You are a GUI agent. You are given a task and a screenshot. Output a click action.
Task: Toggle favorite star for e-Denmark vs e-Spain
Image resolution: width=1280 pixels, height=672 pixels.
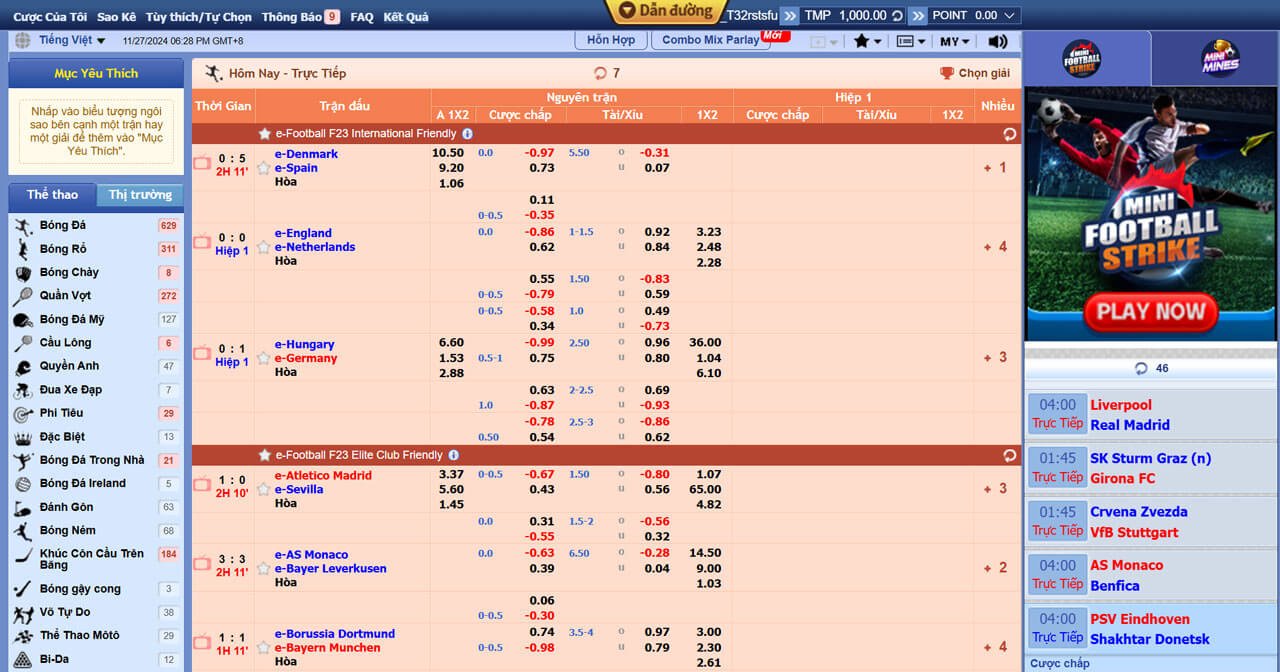tap(264, 168)
